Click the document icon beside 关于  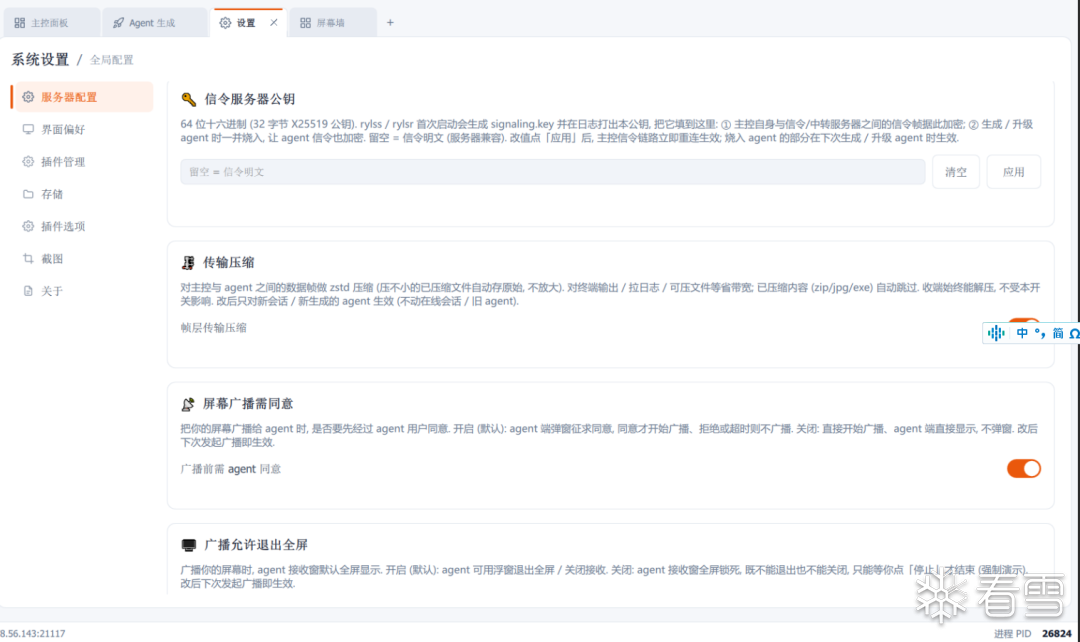(28, 291)
